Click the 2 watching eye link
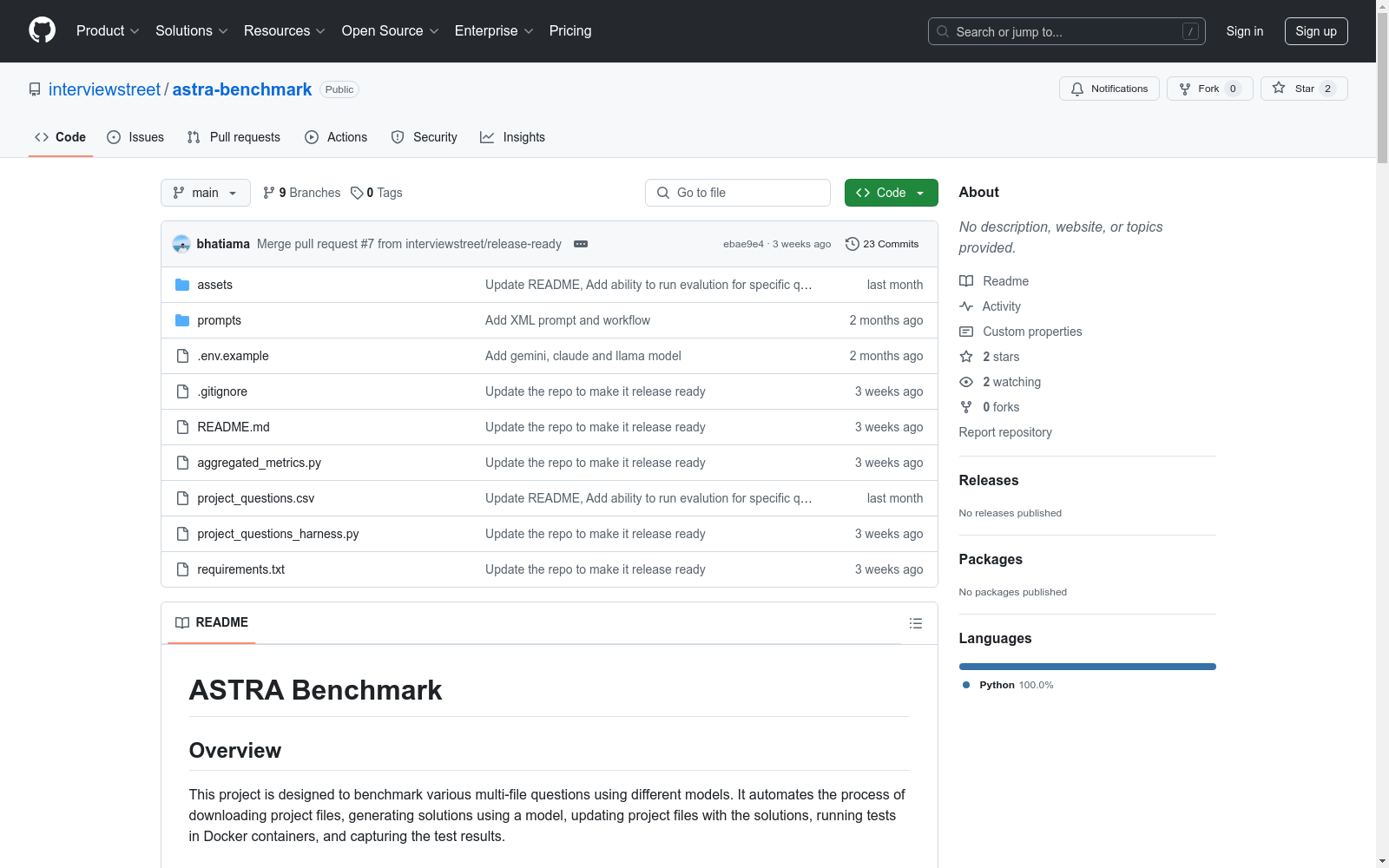Screen dimensions: 1389x868 click(x=1000, y=382)
